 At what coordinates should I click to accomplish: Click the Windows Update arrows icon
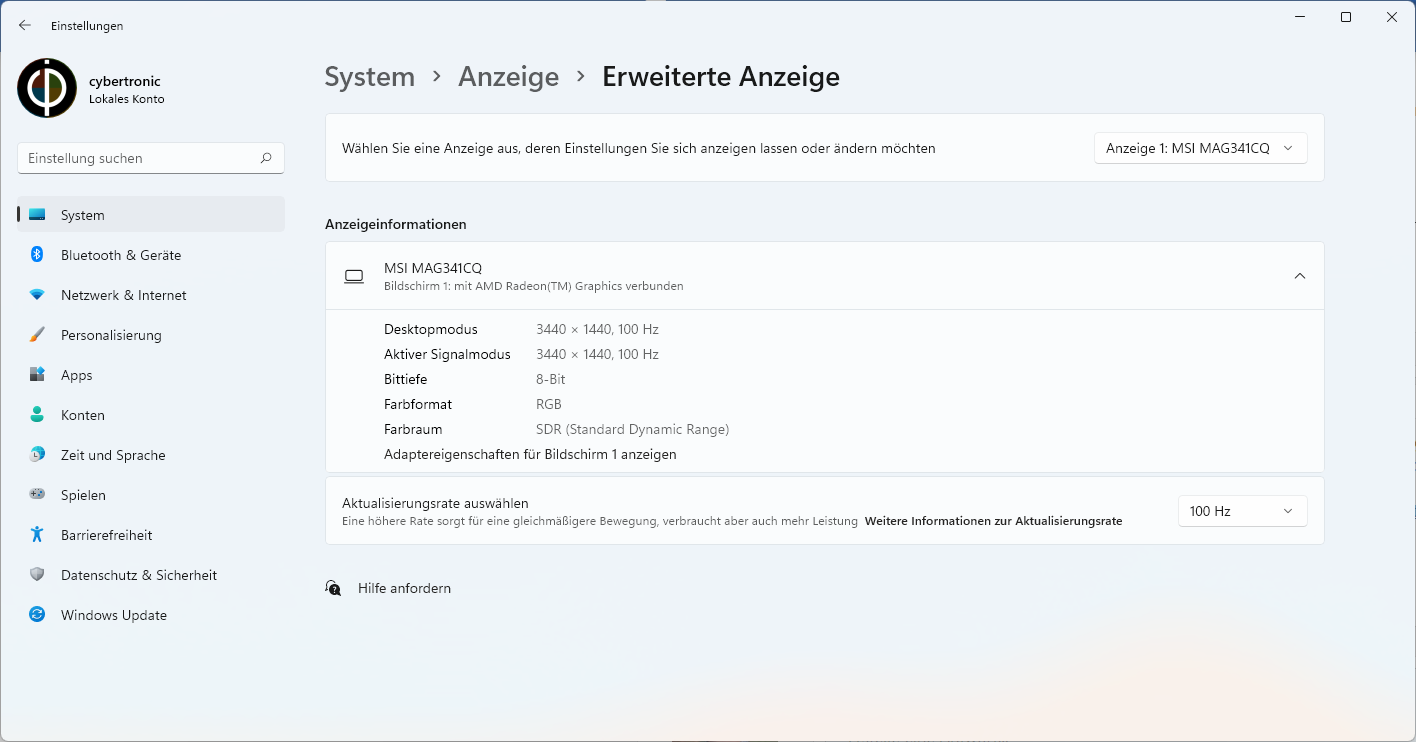(37, 615)
